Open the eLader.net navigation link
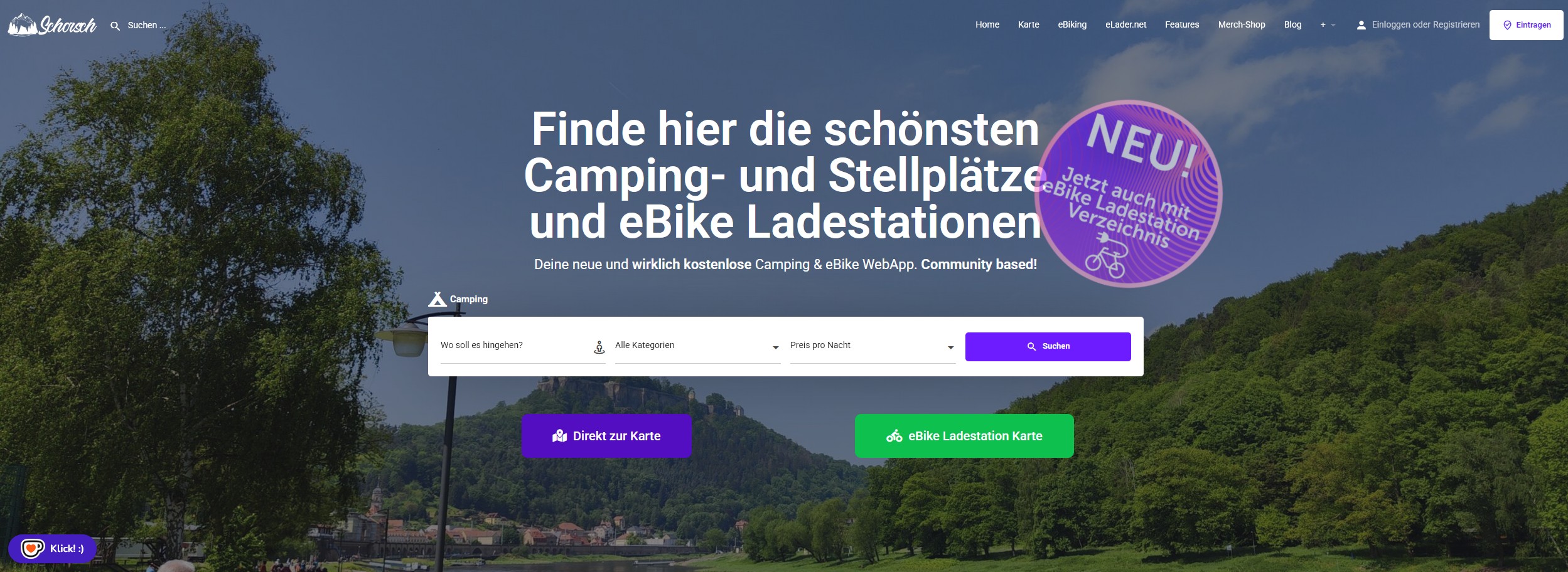Image resolution: width=1568 pixels, height=572 pixels. click(x=1125, y=24)
